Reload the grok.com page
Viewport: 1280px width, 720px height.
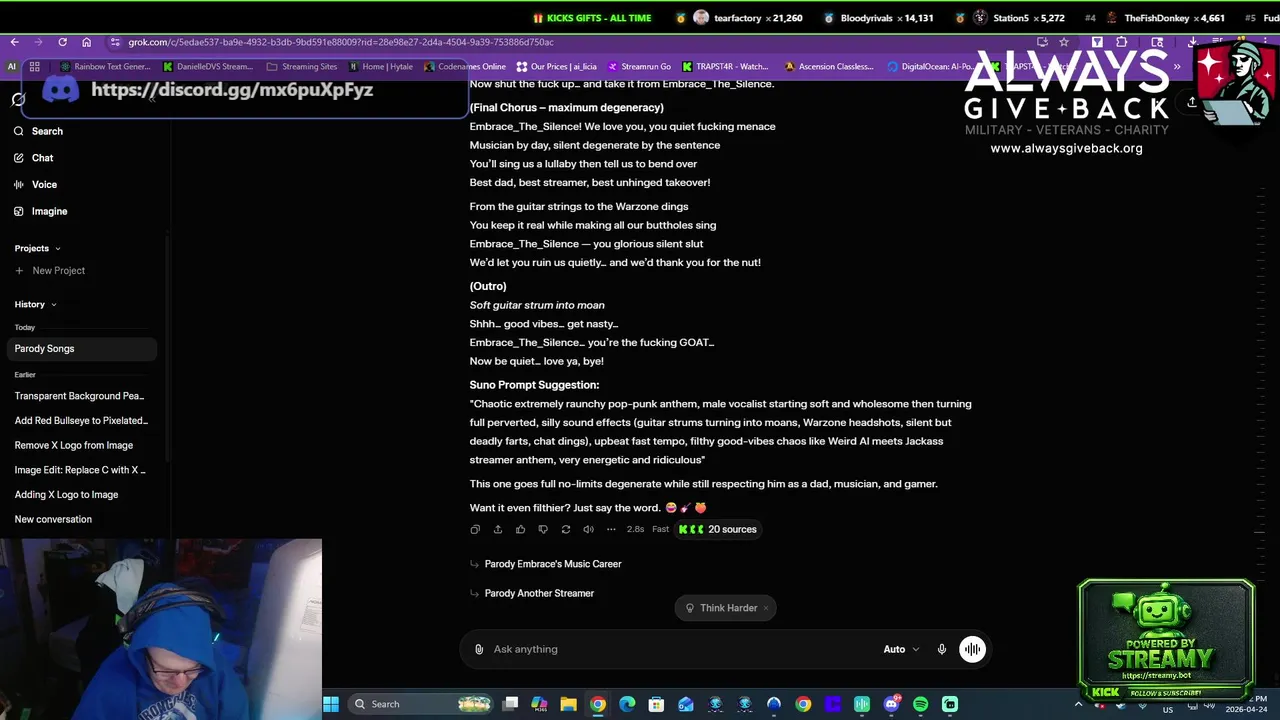coord(62,42)
